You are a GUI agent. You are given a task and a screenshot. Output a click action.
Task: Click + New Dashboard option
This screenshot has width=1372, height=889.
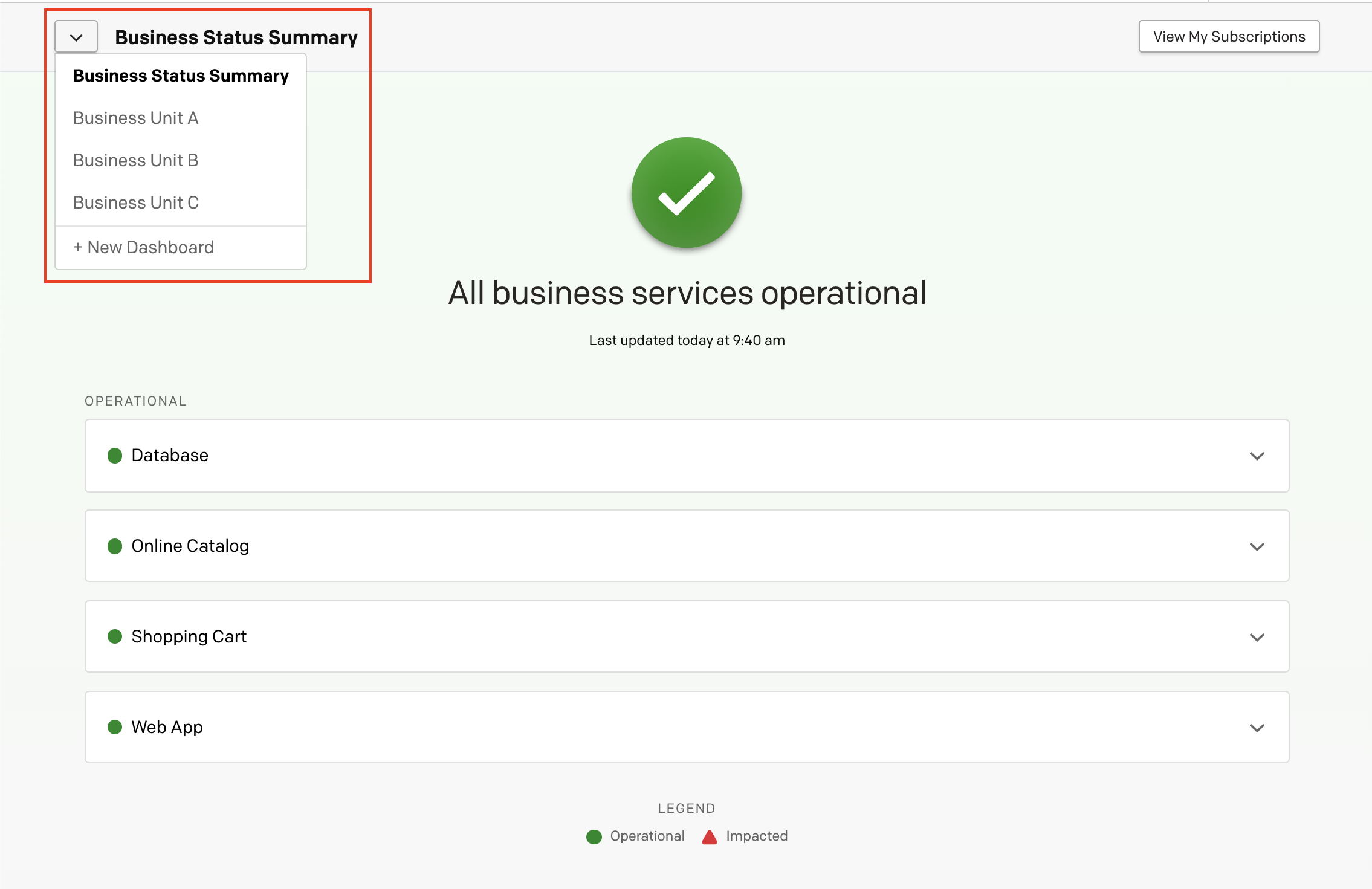point(144,248)
